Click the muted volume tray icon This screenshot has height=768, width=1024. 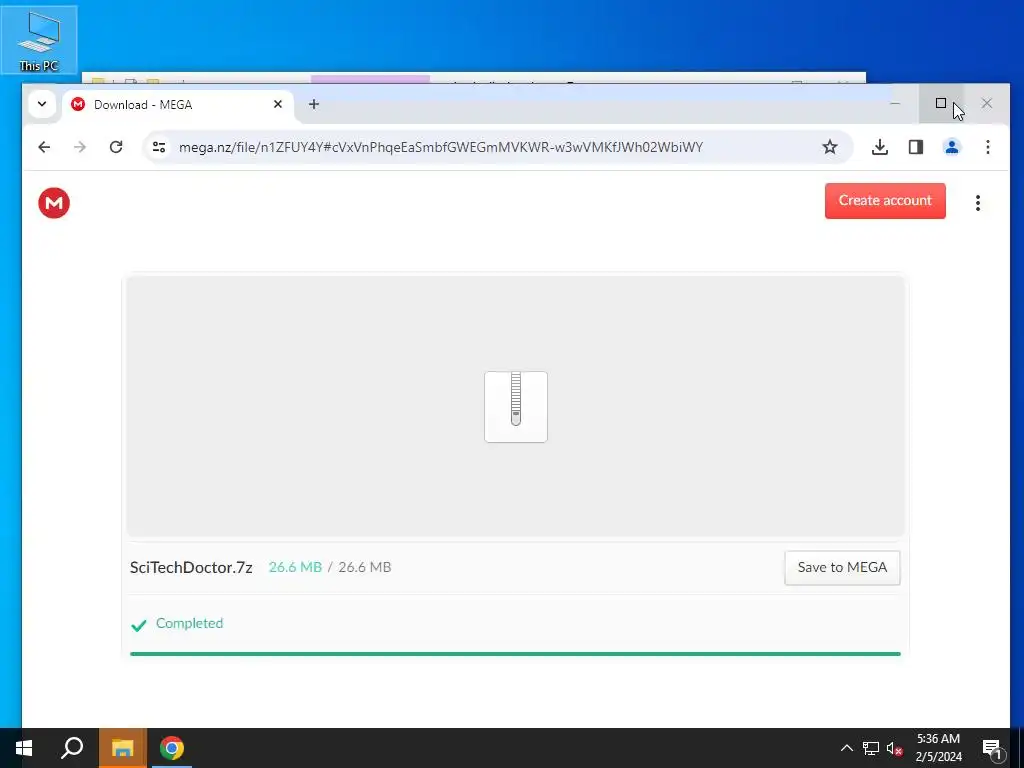(x=895, y=748)
